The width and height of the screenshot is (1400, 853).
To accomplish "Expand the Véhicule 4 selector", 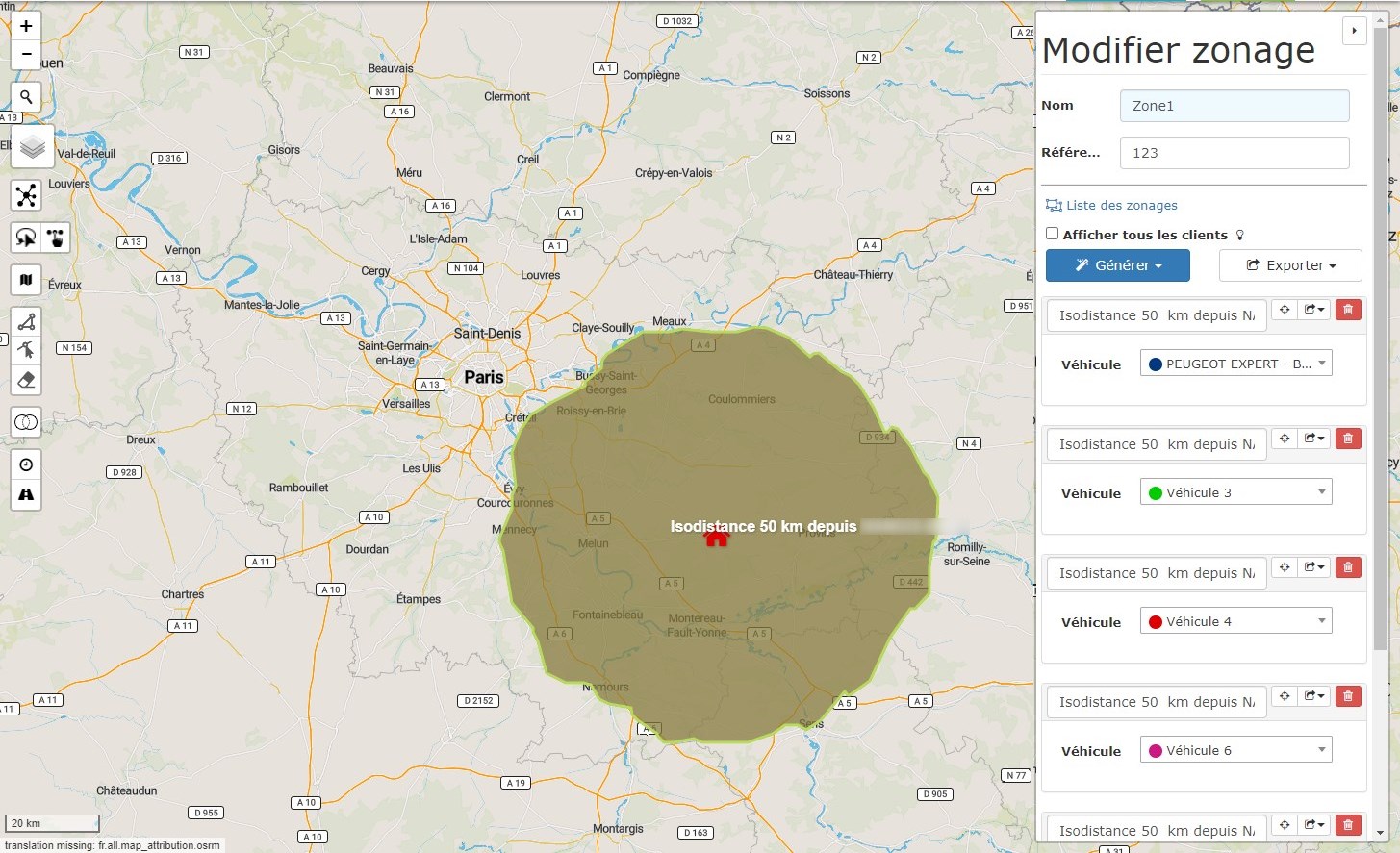I will 1235,621.
